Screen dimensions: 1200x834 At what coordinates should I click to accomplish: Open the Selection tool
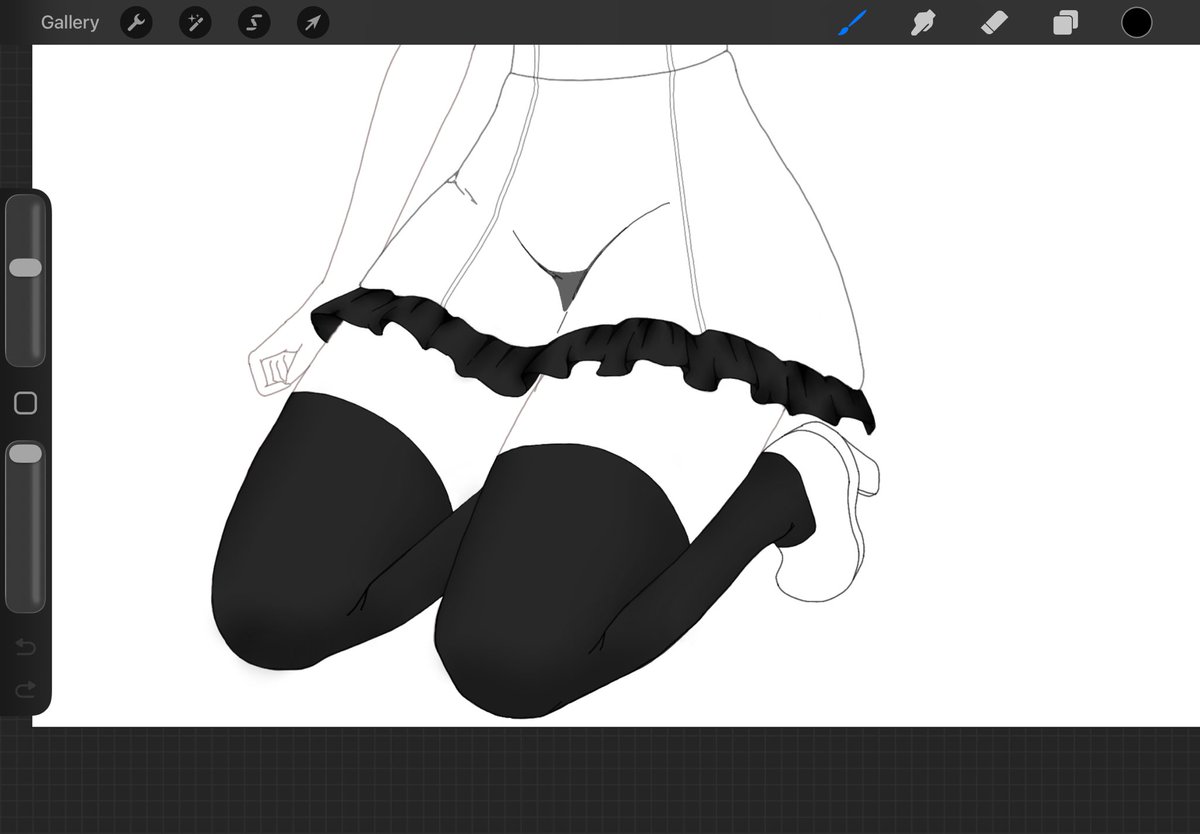coord(254,22)
